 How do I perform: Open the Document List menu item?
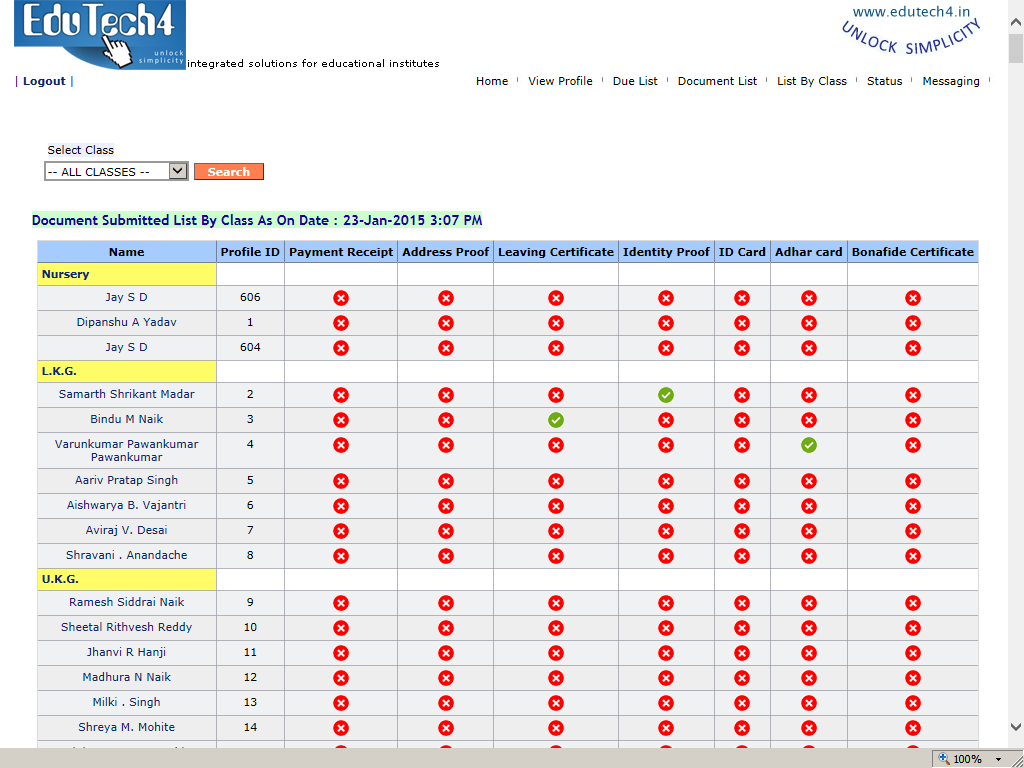717,81
